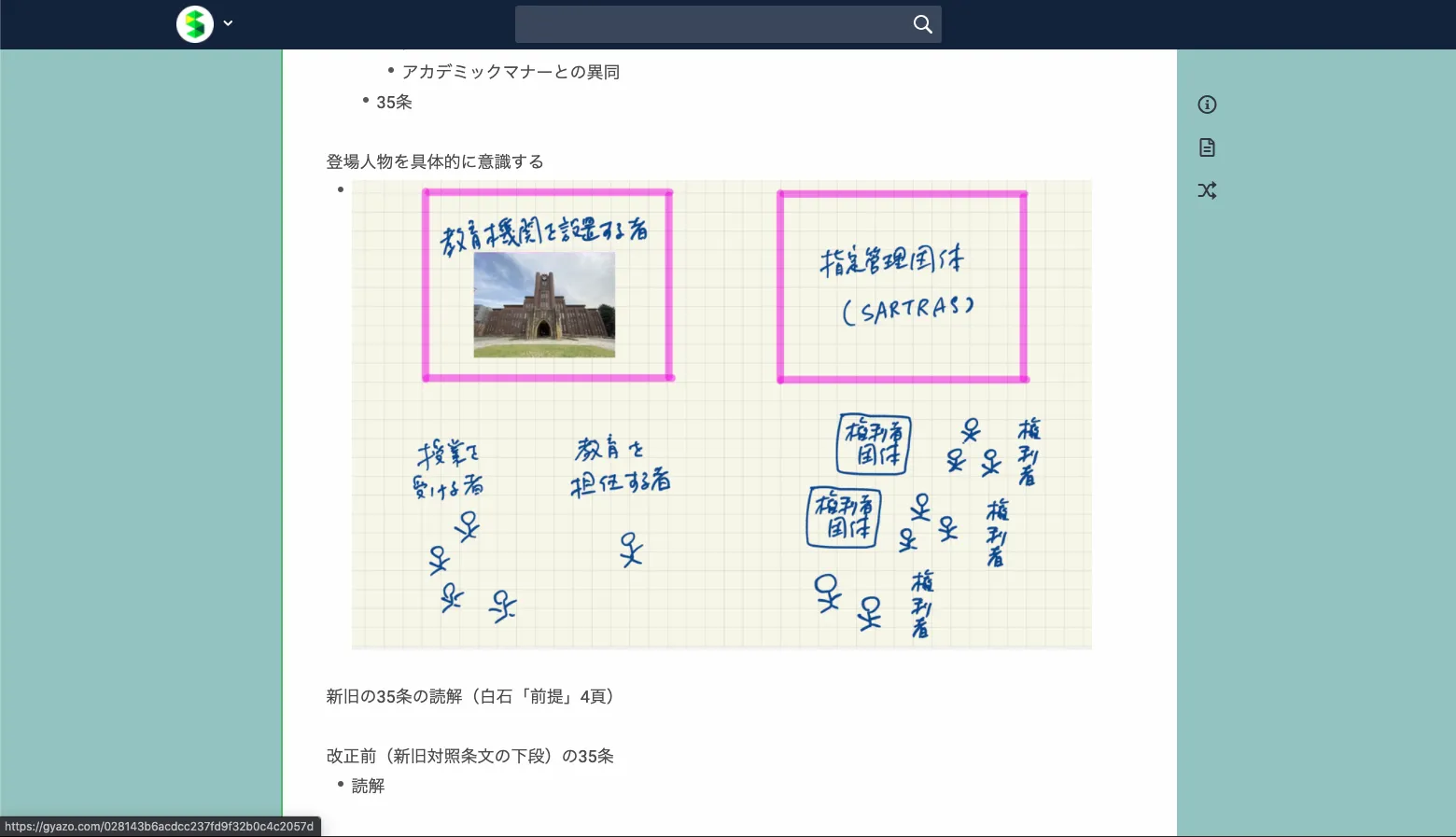This screenshot has width=1456, height=837.
Task: Expand the dropdown chevron beside the logo
Action: (x=228, y=24)
